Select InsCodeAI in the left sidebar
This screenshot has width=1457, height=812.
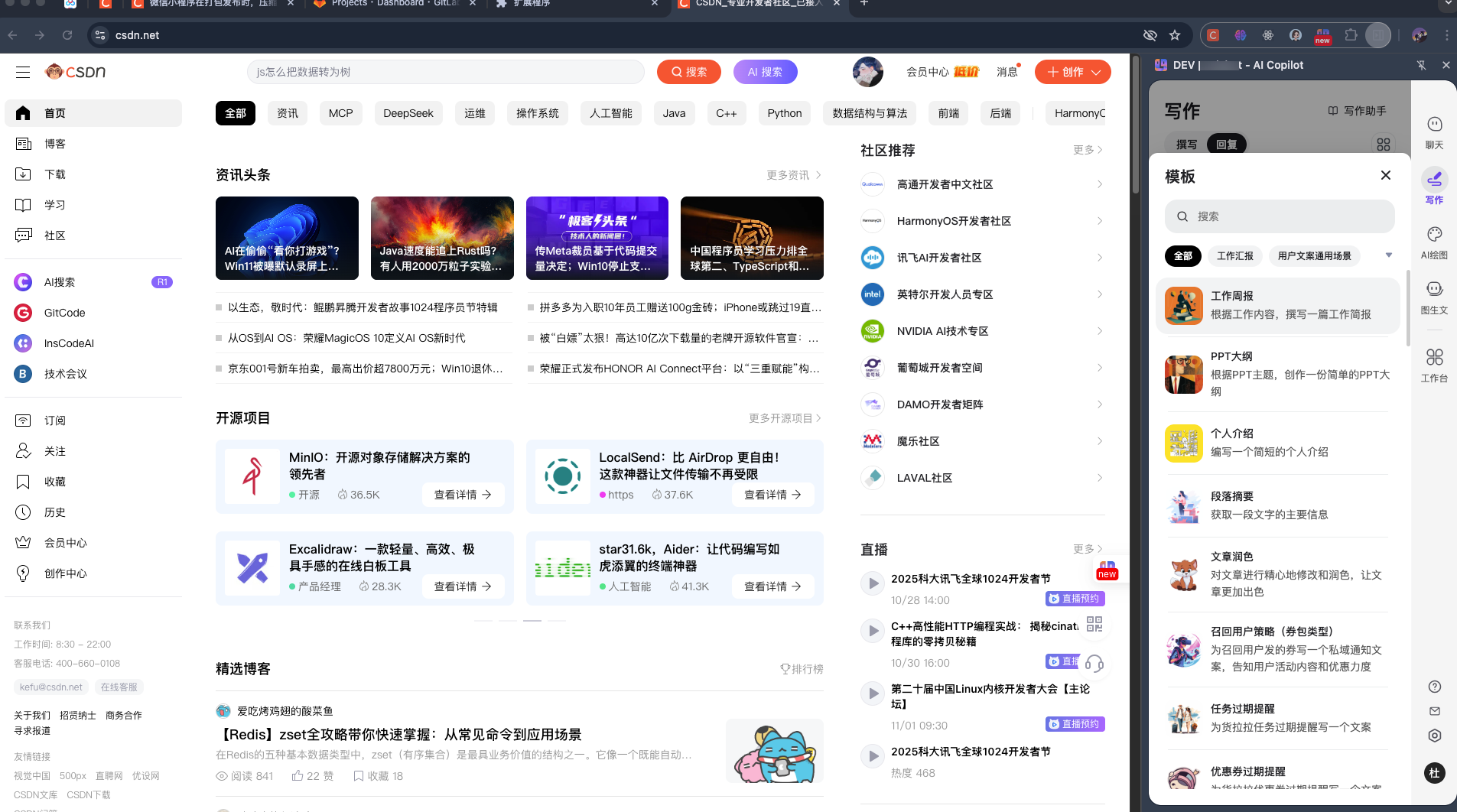coord(69,343)
